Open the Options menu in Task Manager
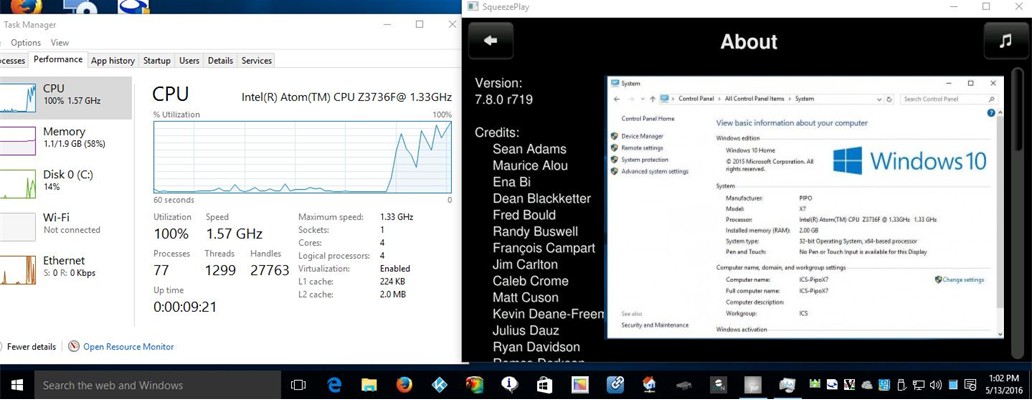1033x400 pixels. pyautogui.click(x=26, y=43)
